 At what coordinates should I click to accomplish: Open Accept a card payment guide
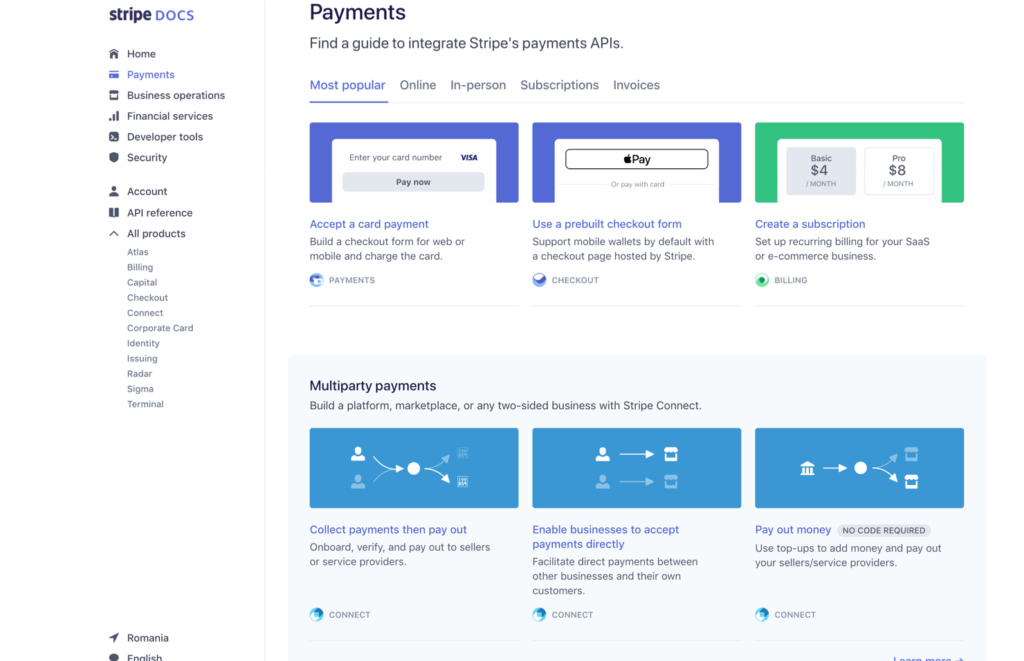pyautogui.click(x=369, y=224)
